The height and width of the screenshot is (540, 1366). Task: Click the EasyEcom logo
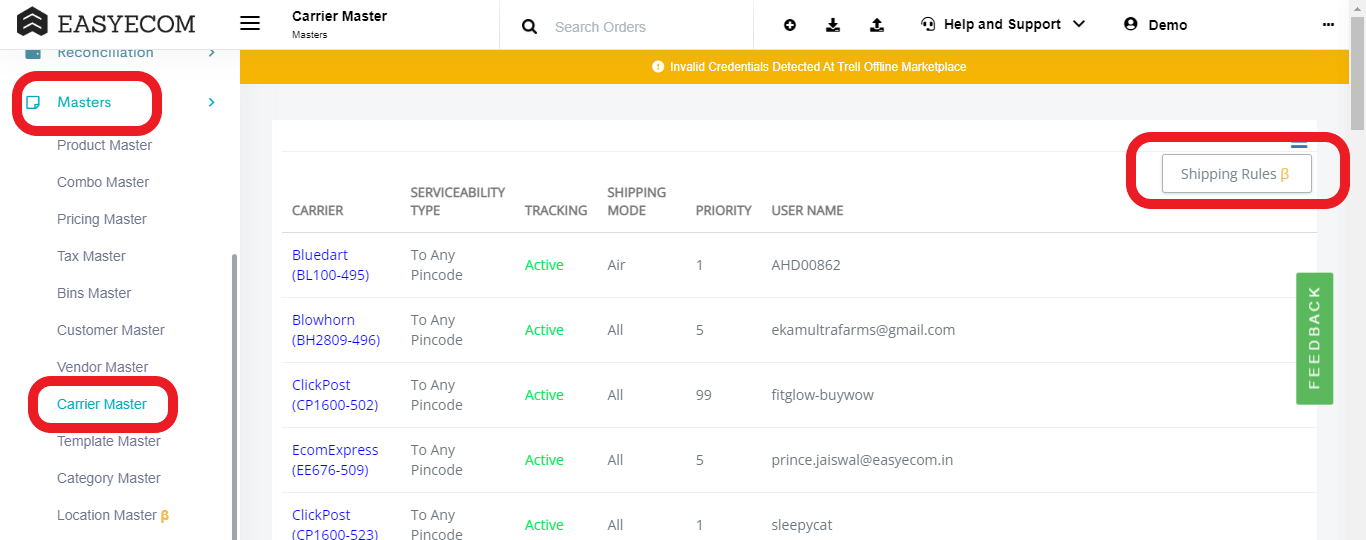coord(106,23)
